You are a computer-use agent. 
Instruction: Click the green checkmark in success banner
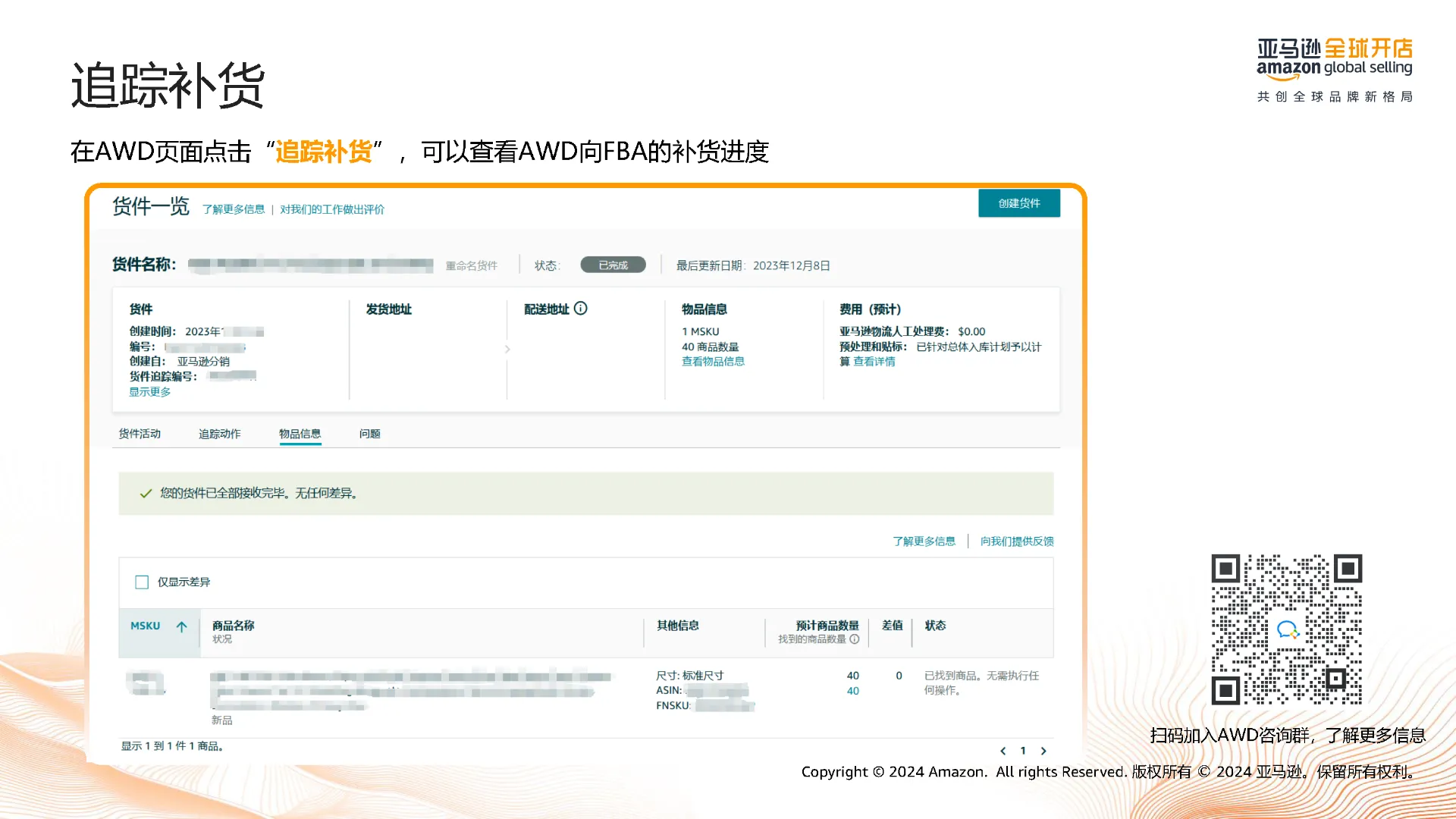tap(146, 494)
